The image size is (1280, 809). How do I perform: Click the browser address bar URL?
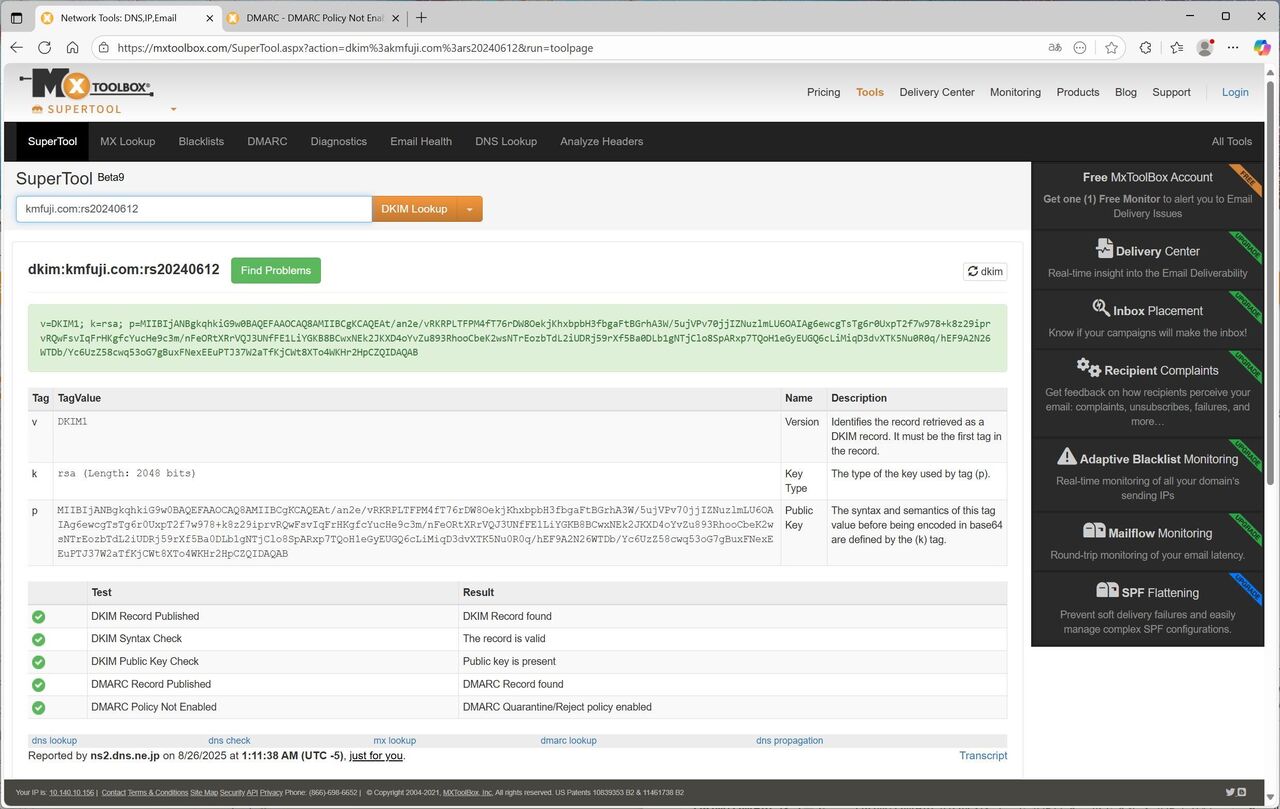tap(355, 47)
